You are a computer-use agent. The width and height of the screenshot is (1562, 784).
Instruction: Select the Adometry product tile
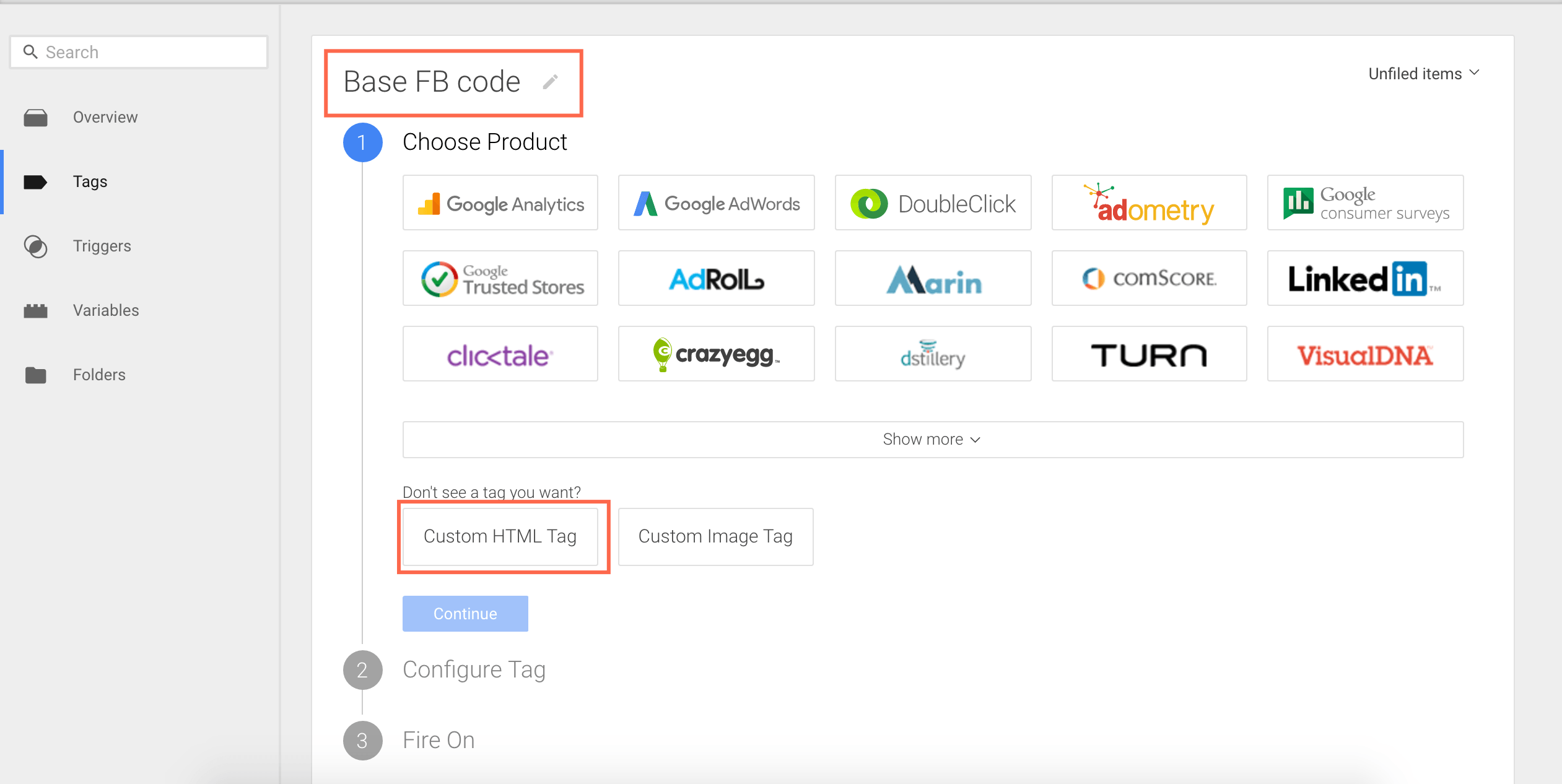point(1150,203)
